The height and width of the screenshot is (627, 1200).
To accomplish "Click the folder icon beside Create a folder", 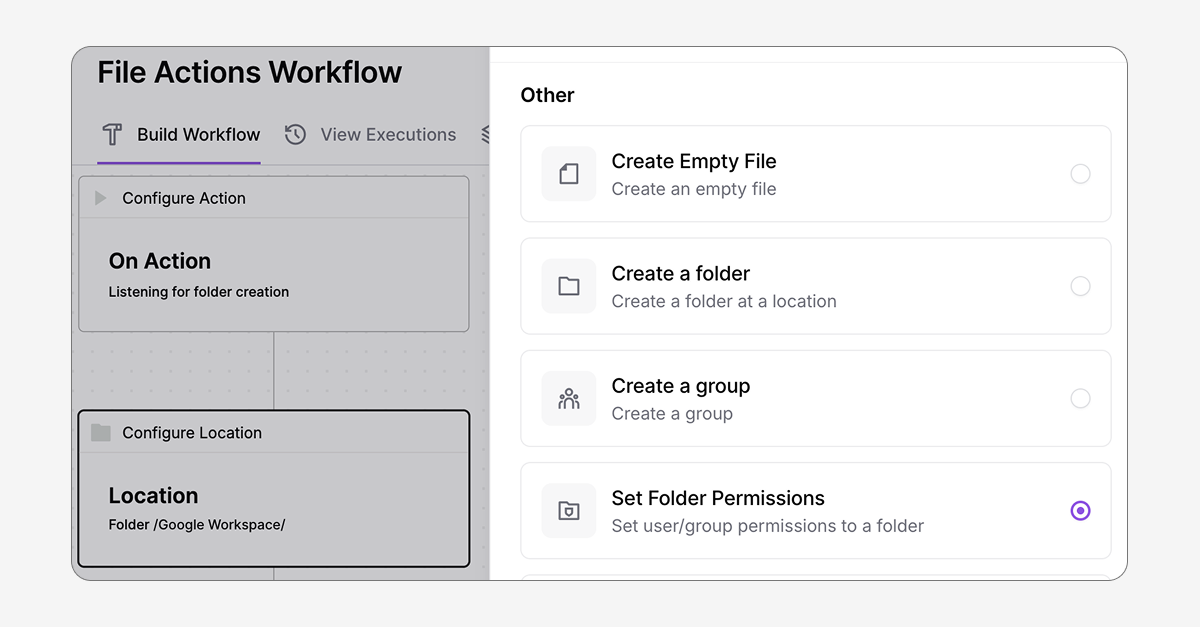I will tap(568, 286).
